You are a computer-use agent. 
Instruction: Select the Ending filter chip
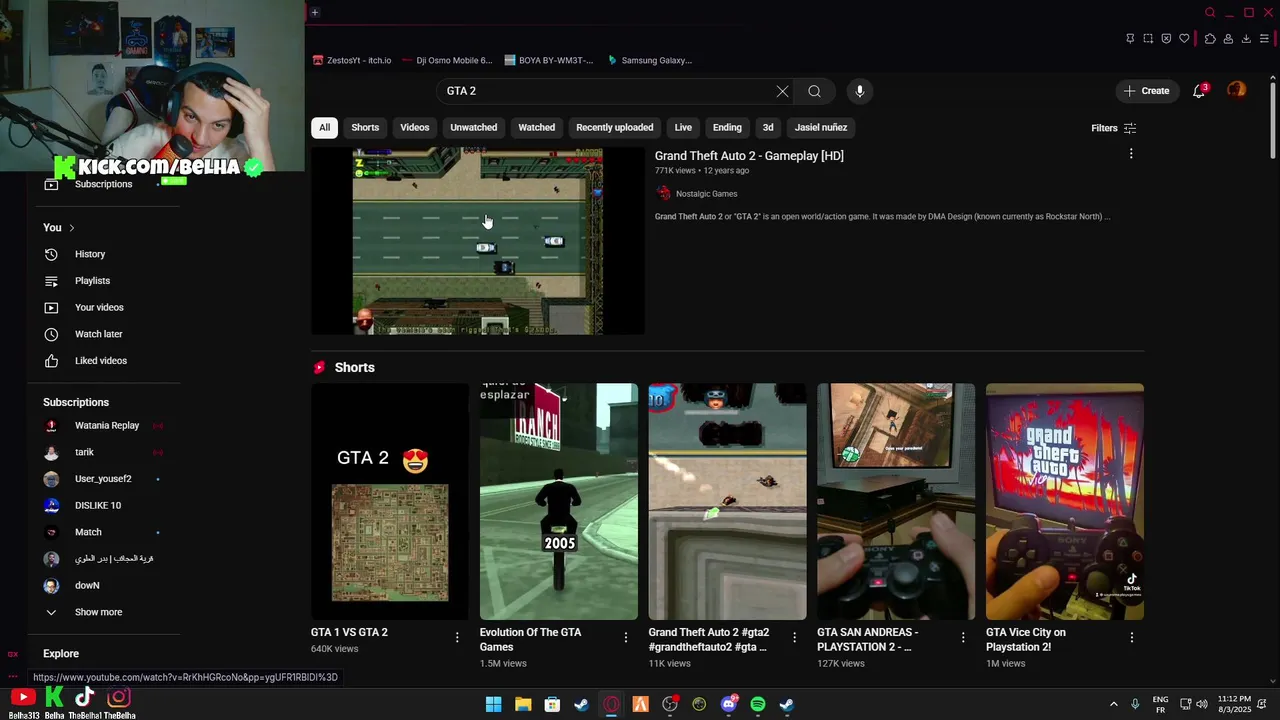click(x=727, y=127)
